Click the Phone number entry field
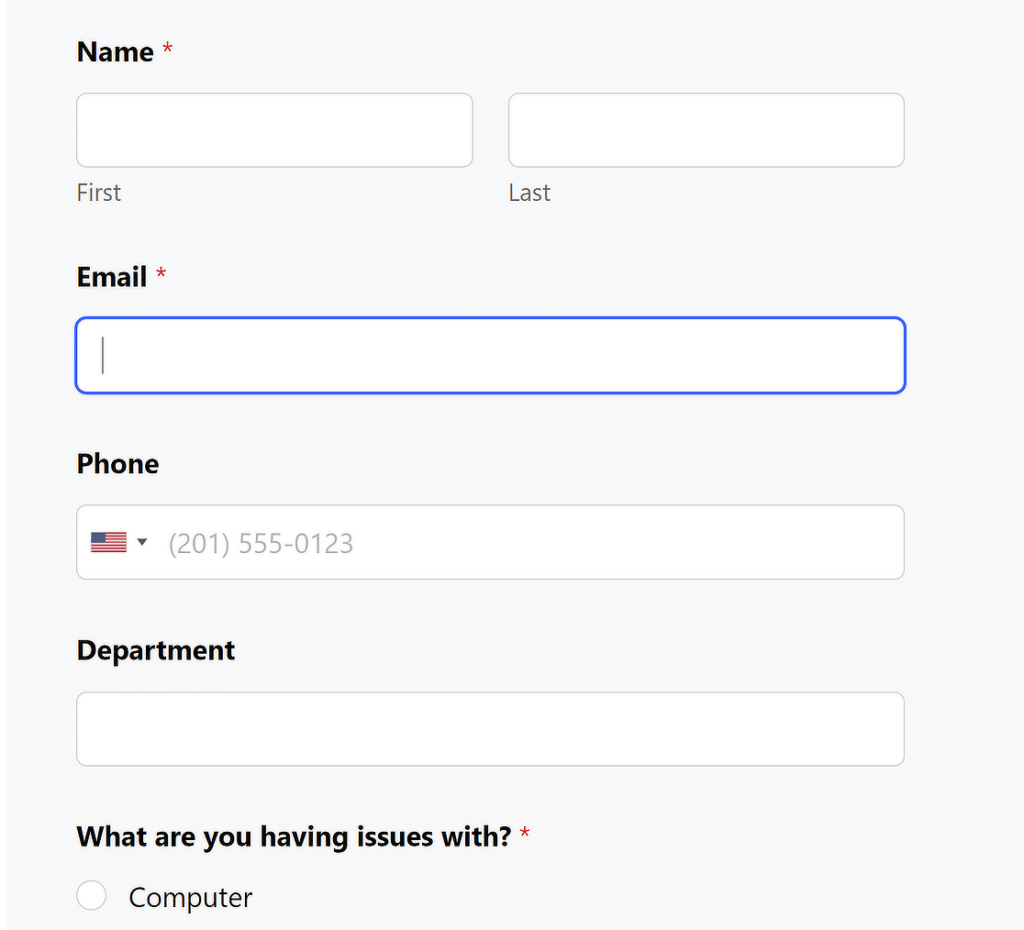The height and width of the screenshot is (930, 1024). (500, 543)
